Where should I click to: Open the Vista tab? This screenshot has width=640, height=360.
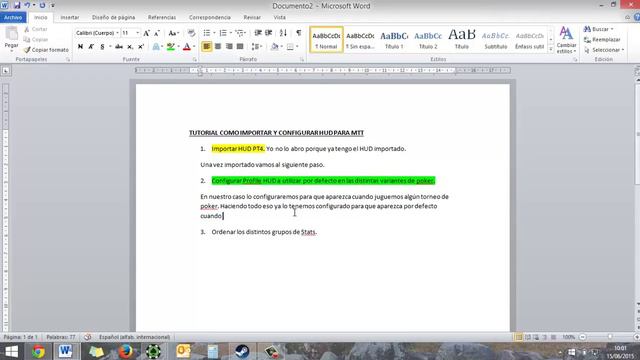click(280, 18)
